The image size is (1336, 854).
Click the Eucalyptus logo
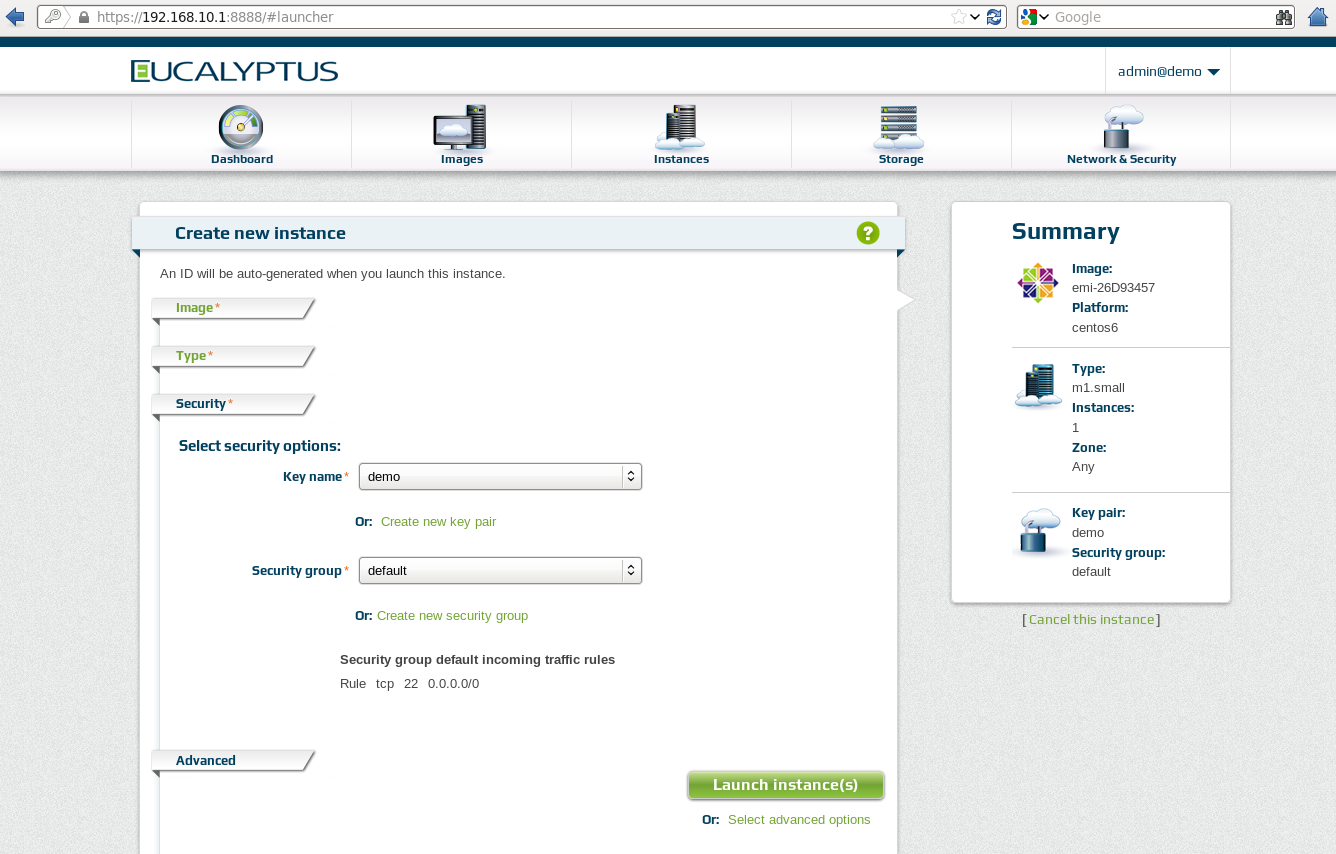[x=234, y=71]
